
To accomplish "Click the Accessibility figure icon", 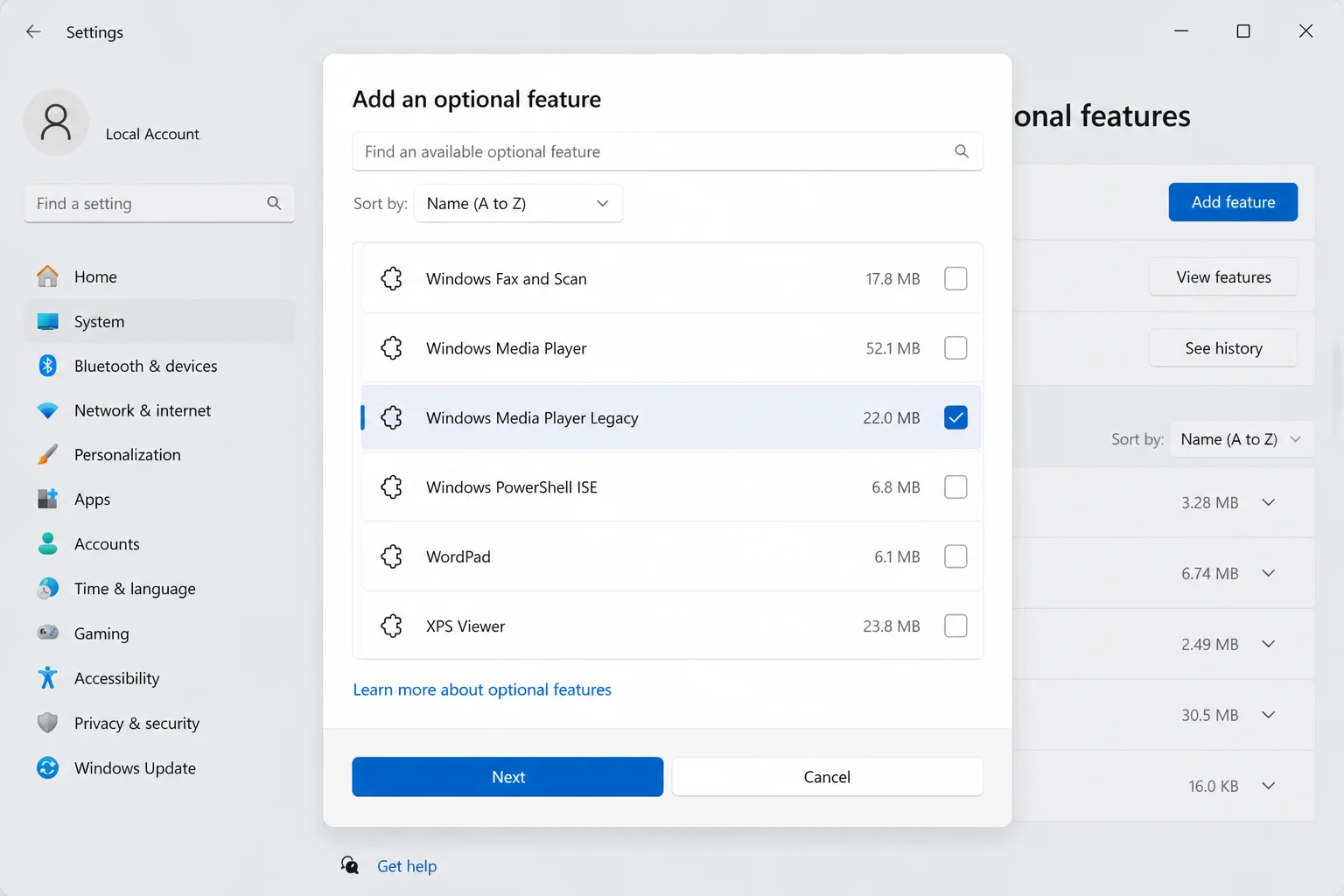I will click(48, 677).
